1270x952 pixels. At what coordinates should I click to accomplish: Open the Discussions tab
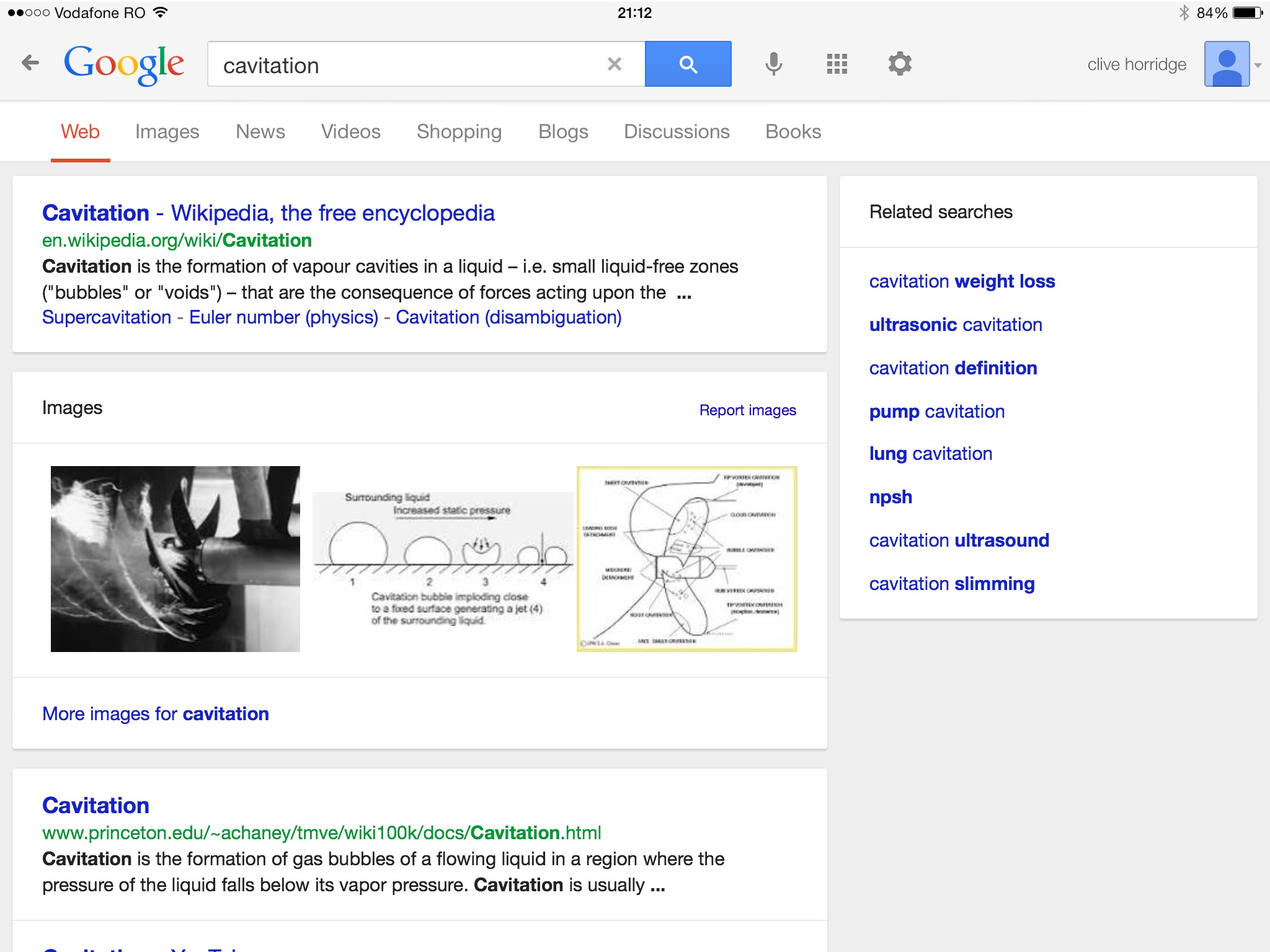point(677,131)
